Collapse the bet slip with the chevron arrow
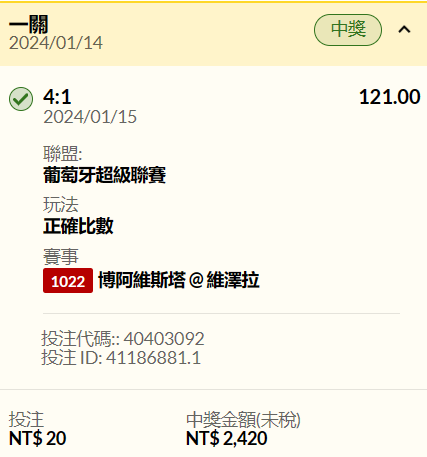The image size is (427, 457). 404,30
